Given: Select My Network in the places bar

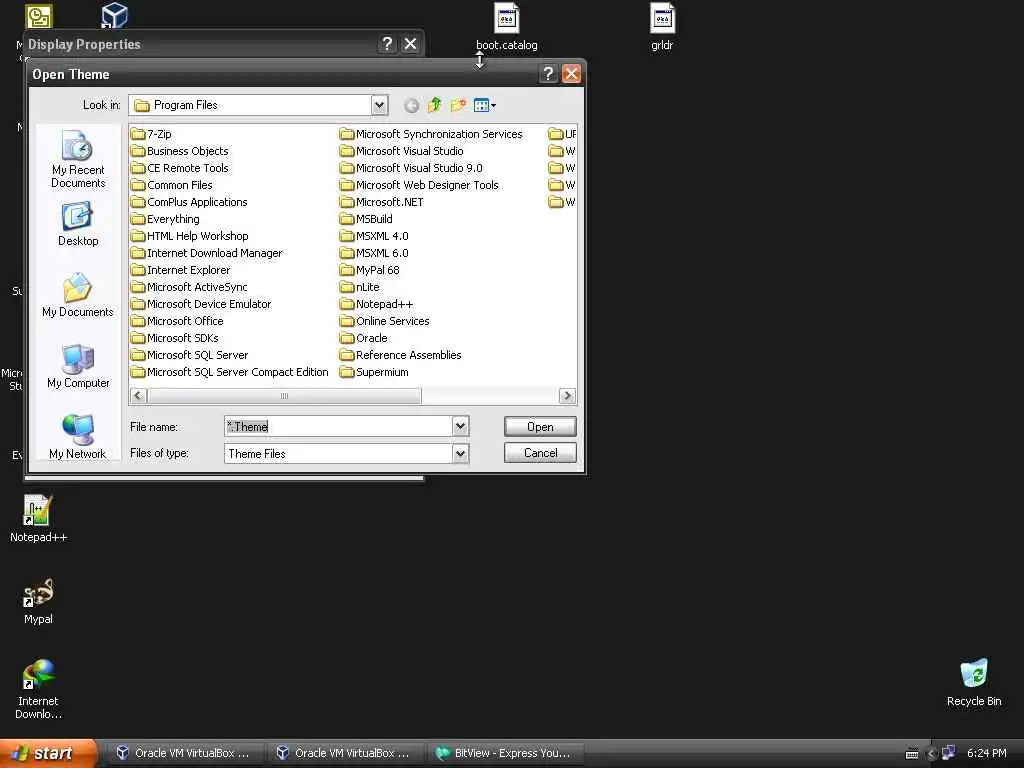Looking at the screenshot, I should [78, 436].
